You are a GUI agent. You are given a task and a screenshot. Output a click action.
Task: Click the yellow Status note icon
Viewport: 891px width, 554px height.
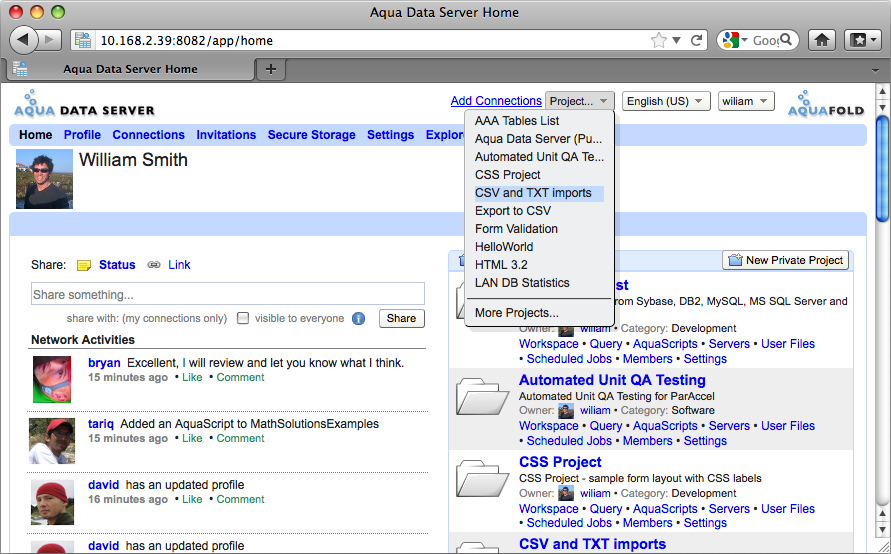pos(84,265)
